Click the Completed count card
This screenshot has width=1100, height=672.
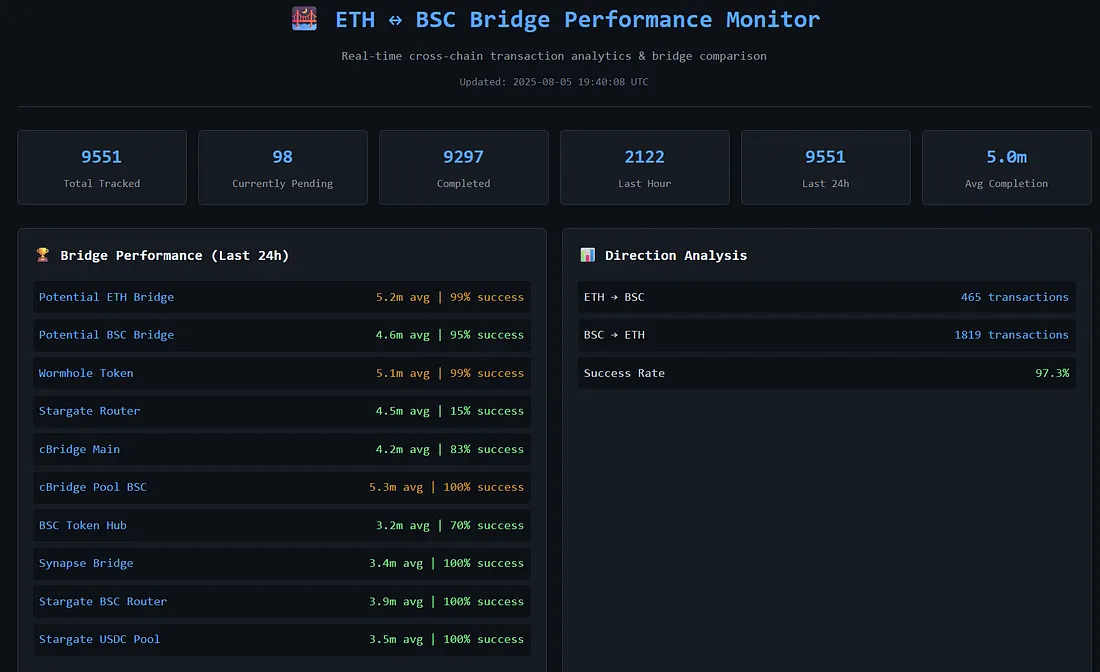coord(464,167)
